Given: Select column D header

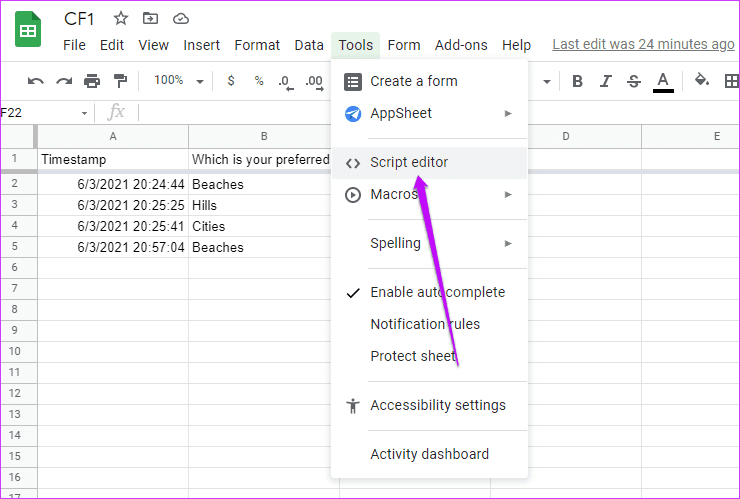Looking at the screenshot, I should [x=566, y=137].
